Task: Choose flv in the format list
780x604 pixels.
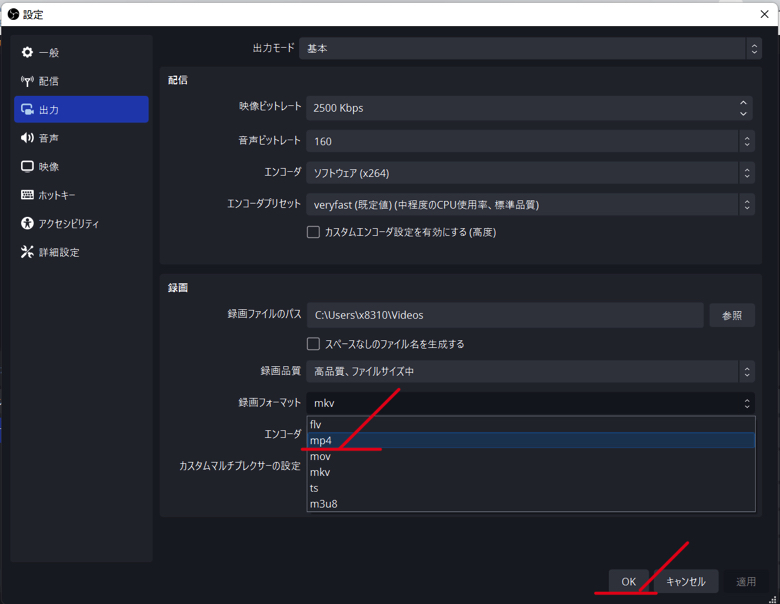Action: (x=531, y=424)
